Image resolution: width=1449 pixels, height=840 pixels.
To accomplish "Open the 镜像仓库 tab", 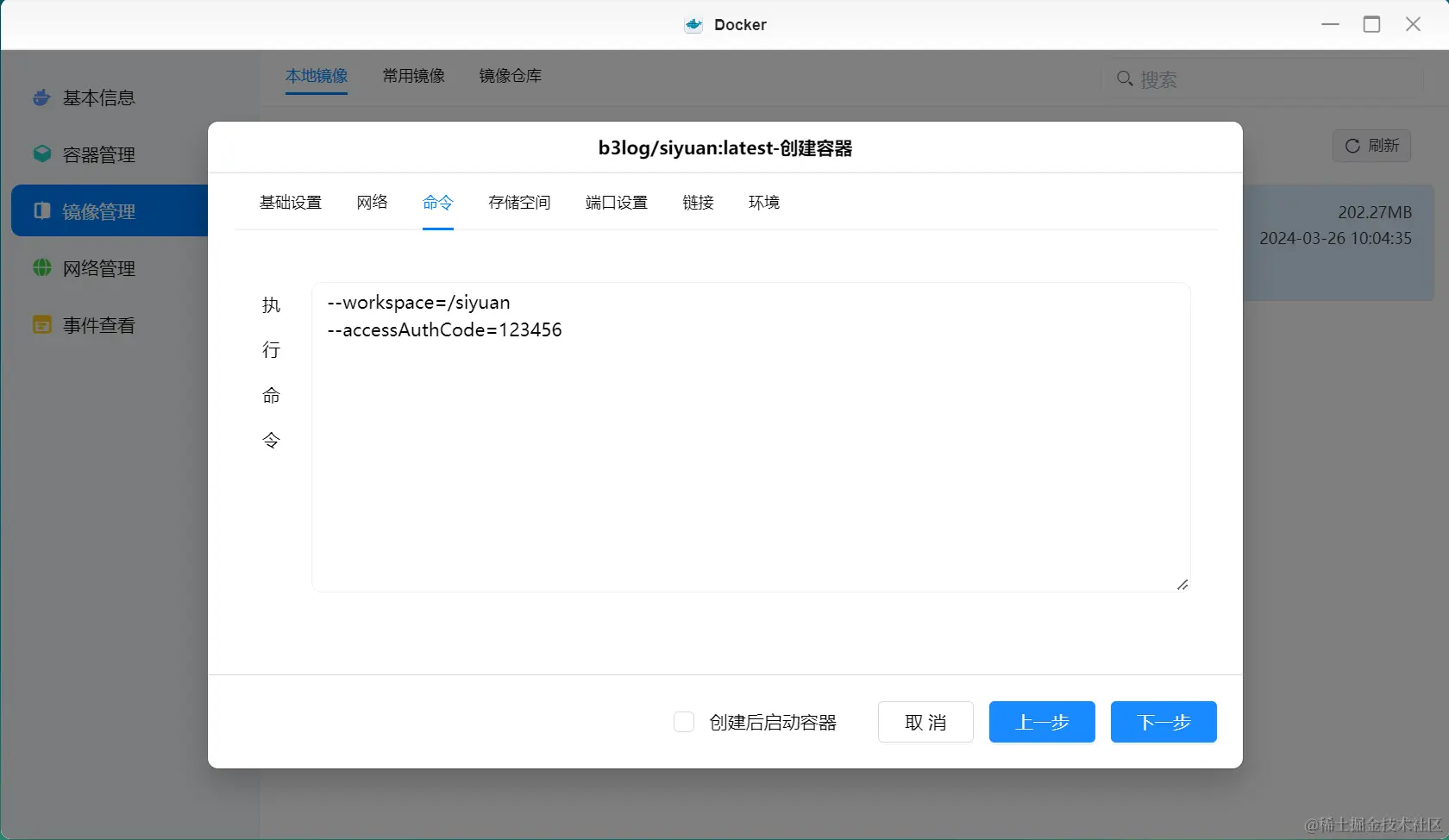I will coord(511,76).
